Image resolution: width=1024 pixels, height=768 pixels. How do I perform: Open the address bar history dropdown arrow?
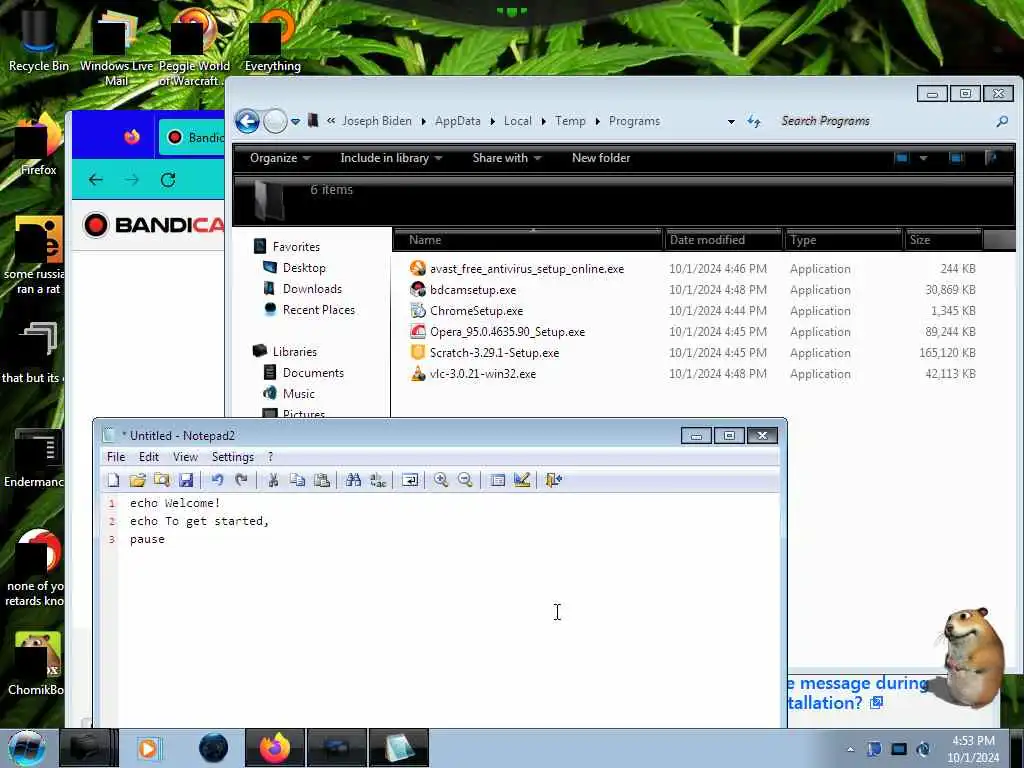[731, 121]
